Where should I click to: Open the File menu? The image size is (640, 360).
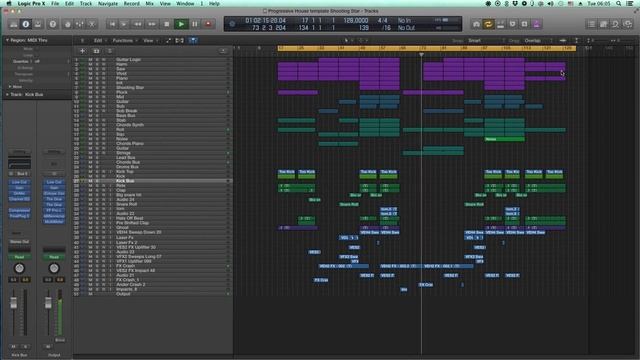coord(55,3)
